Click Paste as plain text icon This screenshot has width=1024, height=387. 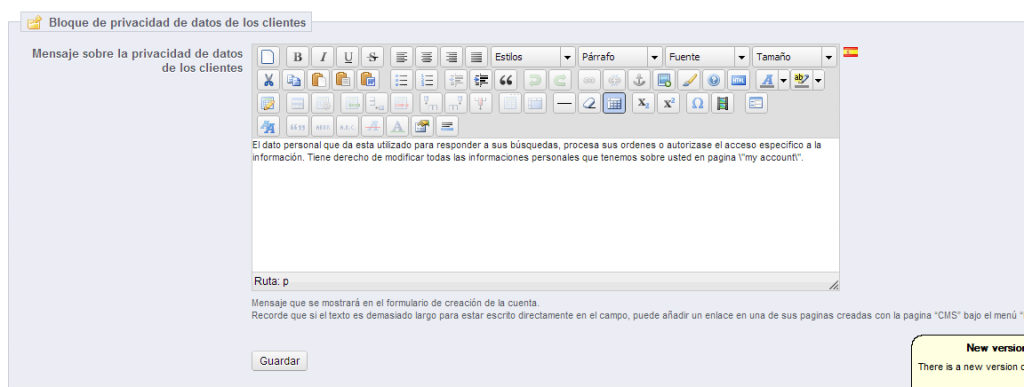pyautogui.click(x=343, y=80)
